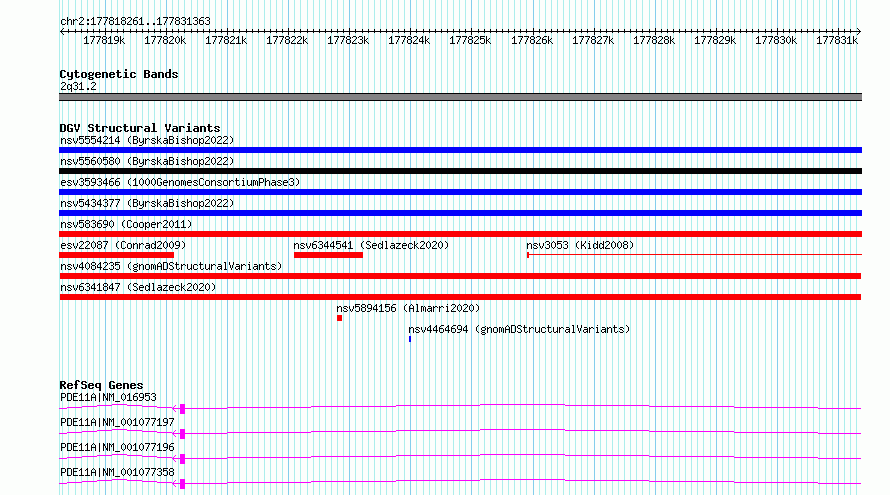Click nsv6344541 (Sedlazeck2020) label

point(371,245)
